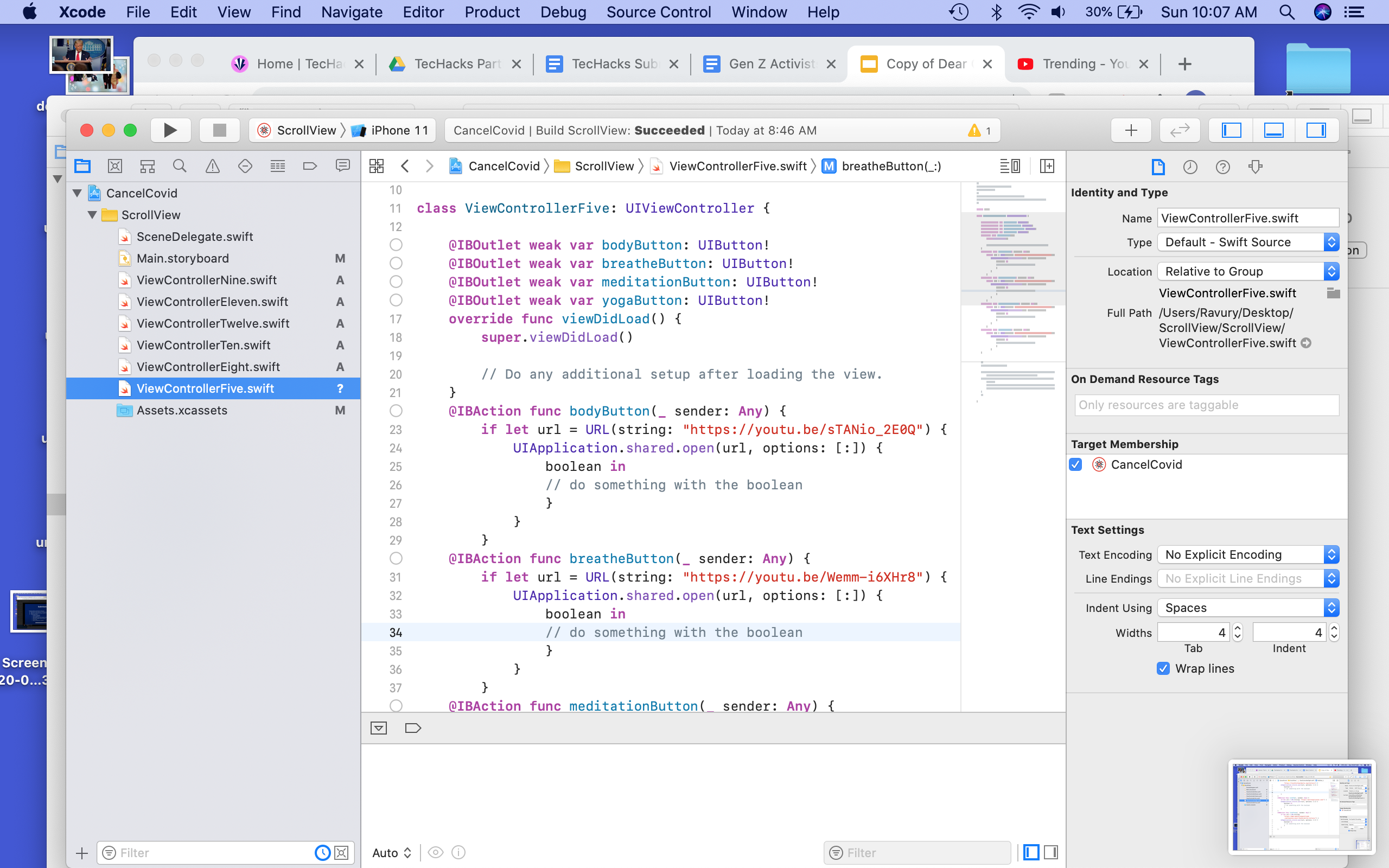This screenshot has width=1389, height=868.
Task: Toggle the Debug area visibility
Action: click(1273, 130)
